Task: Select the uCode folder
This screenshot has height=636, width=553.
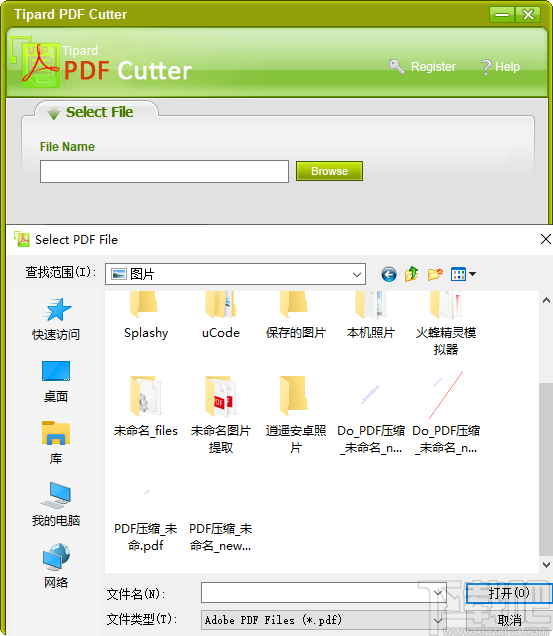Action: (x=221, y=316)
